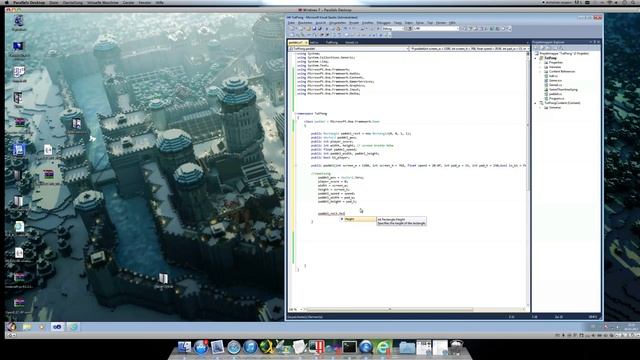Click the Apple menu icon

7,2
